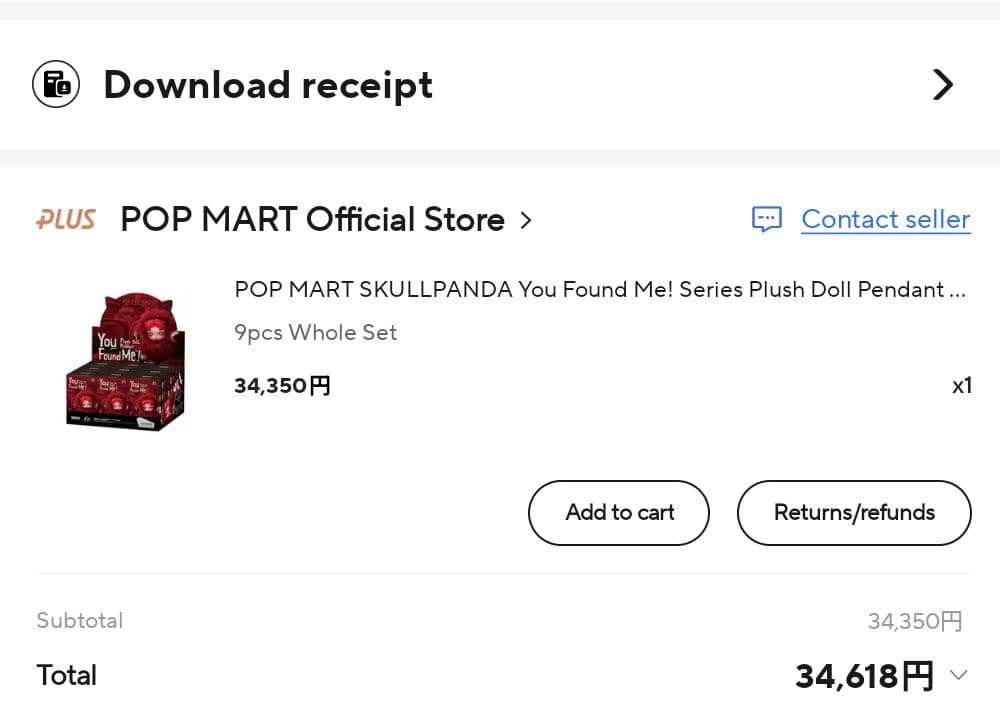
Task: Click chevron beside POP MART Official Store
Action: (x=527, y=220)
